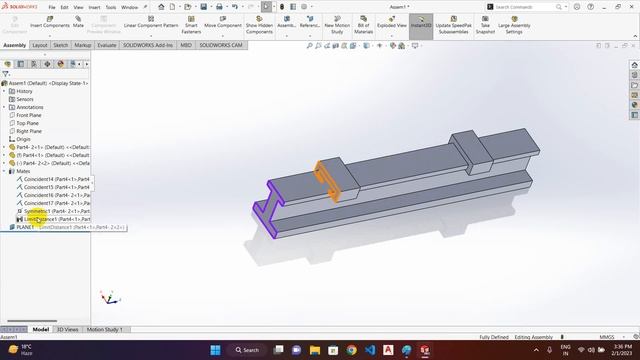The image size is (640, 360).
Task: Open the Window menu
Action: pos(130,7)
